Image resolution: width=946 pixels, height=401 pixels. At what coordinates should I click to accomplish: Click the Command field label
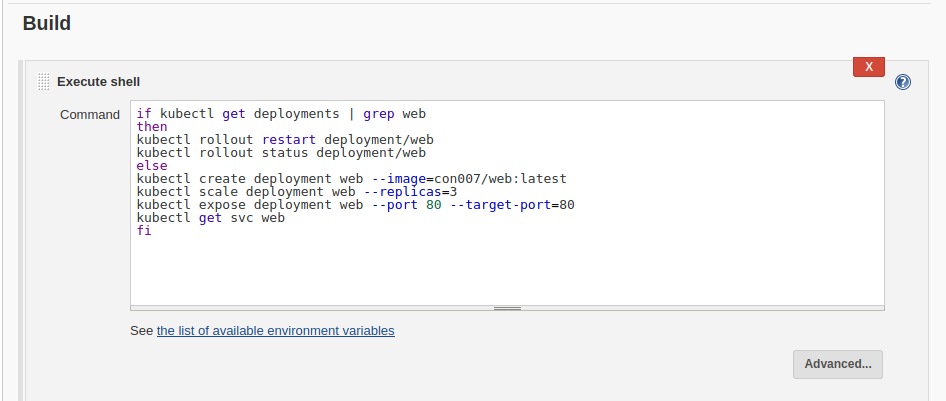[x=90, y=115]
